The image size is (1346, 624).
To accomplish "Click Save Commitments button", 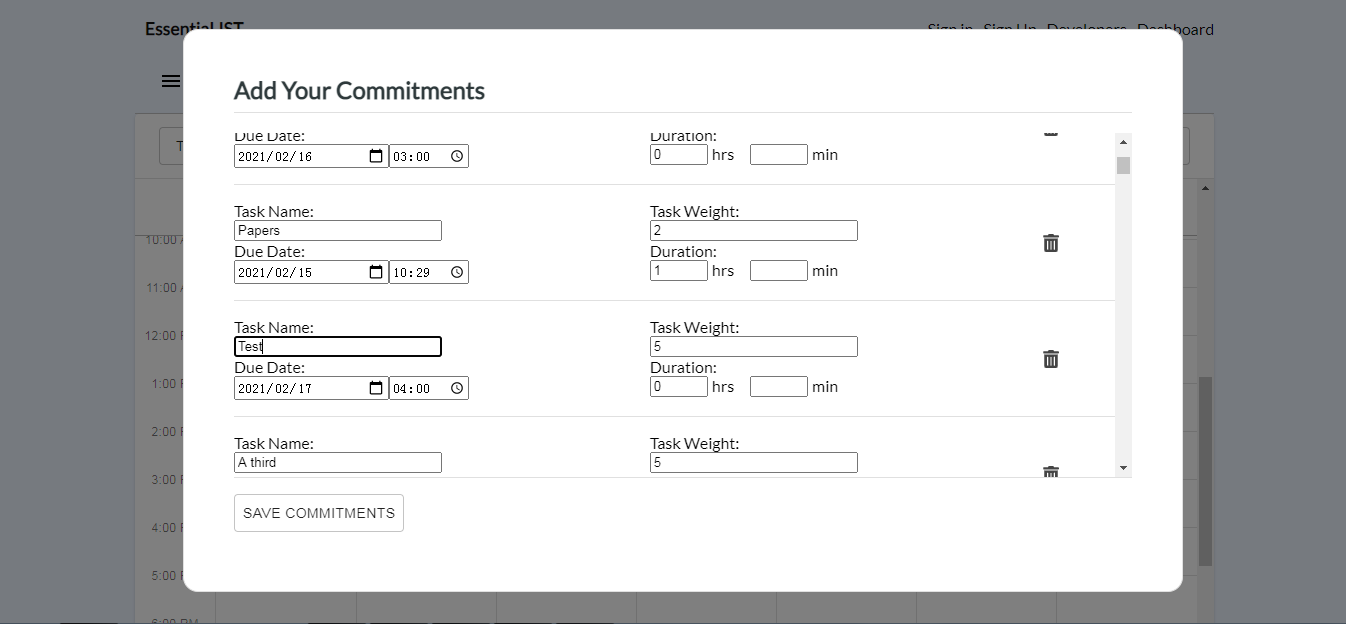I will click(x=319, y=513).
